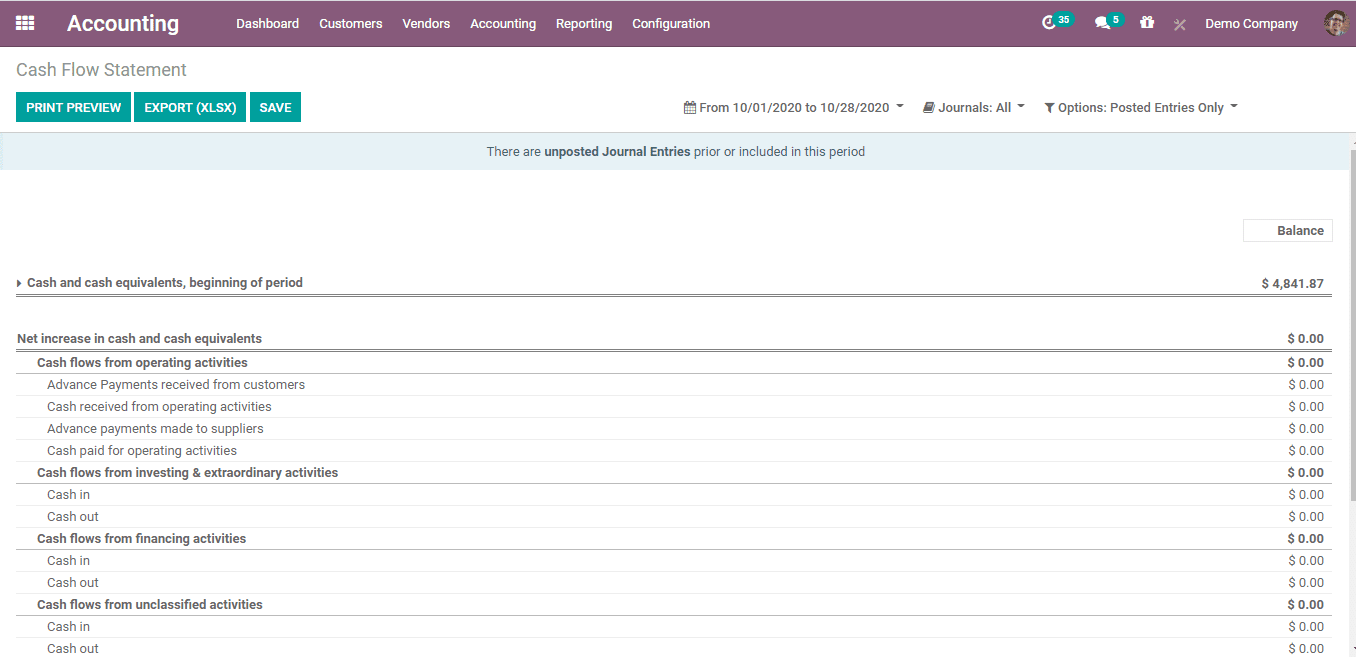Click the Print Preview button
1356x657 pixels.
point(73,108)
